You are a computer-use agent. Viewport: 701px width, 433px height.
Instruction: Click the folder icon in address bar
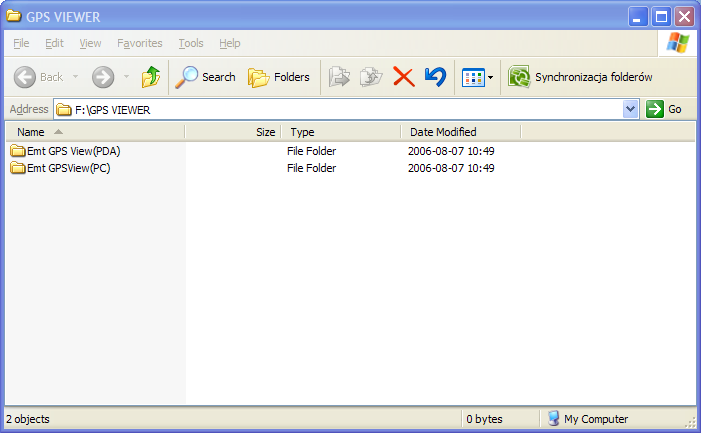64,109
